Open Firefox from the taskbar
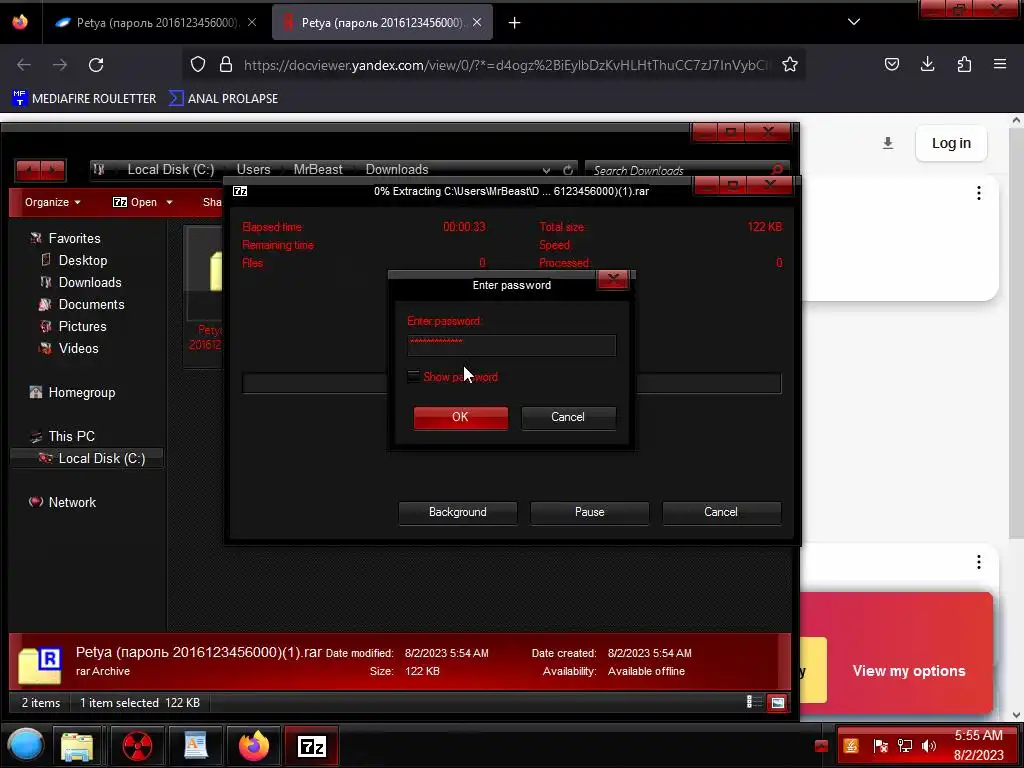 point(254,746)
